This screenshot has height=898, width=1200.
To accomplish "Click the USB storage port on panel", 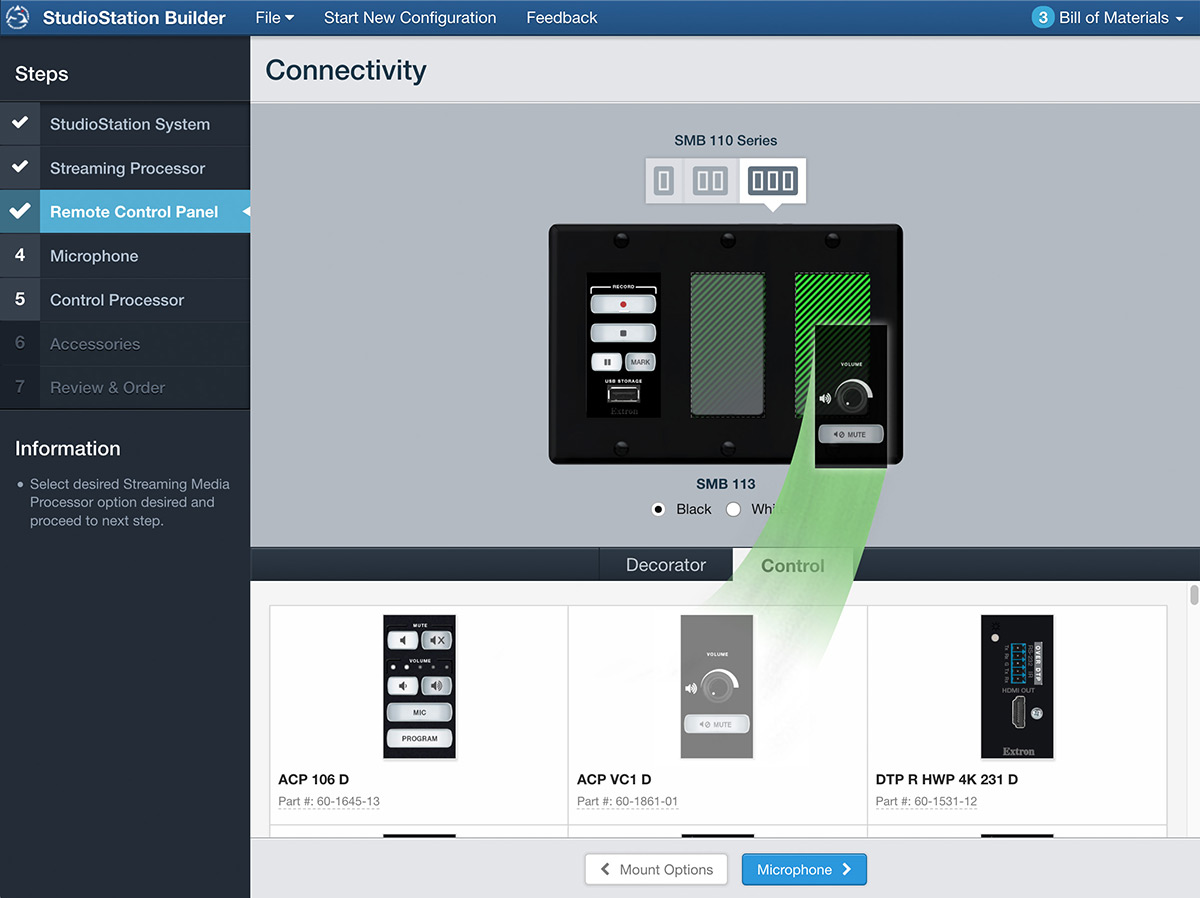I will (x=623, y=395).
